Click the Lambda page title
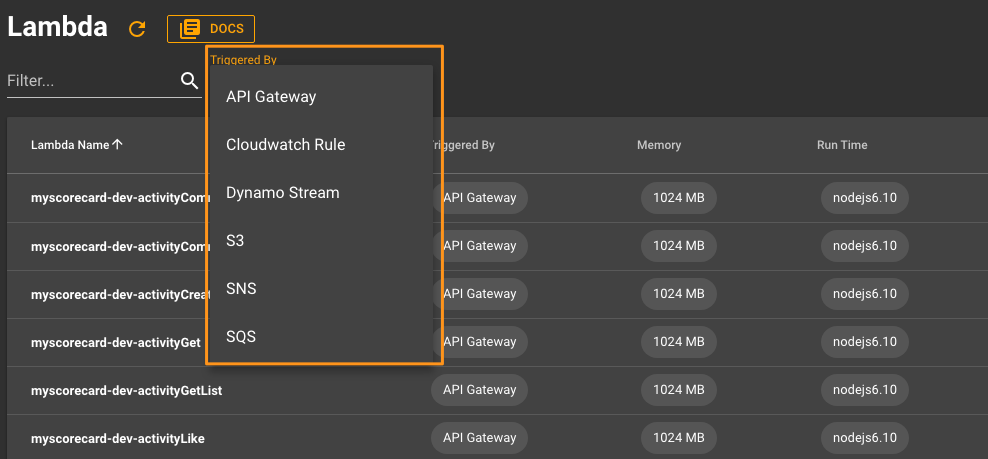 point(57,27)
